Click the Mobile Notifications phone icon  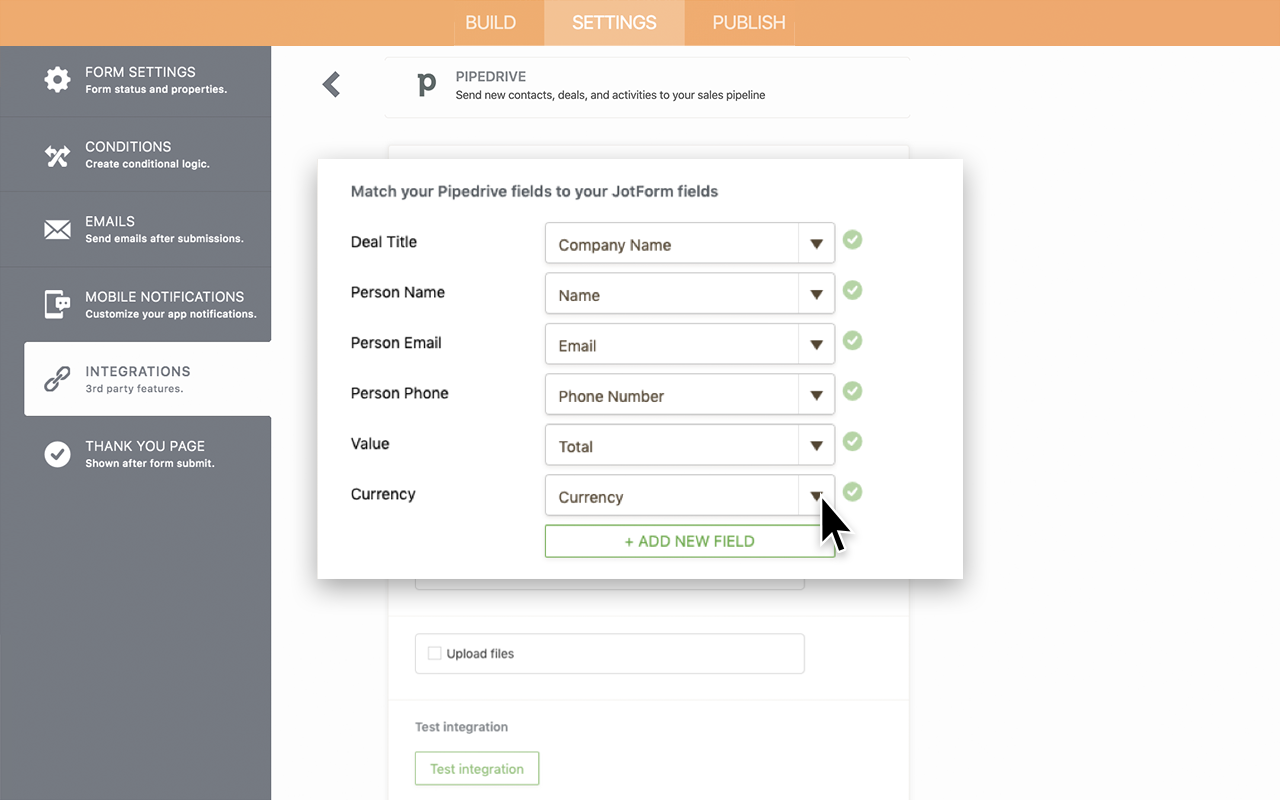coord(57,304)
